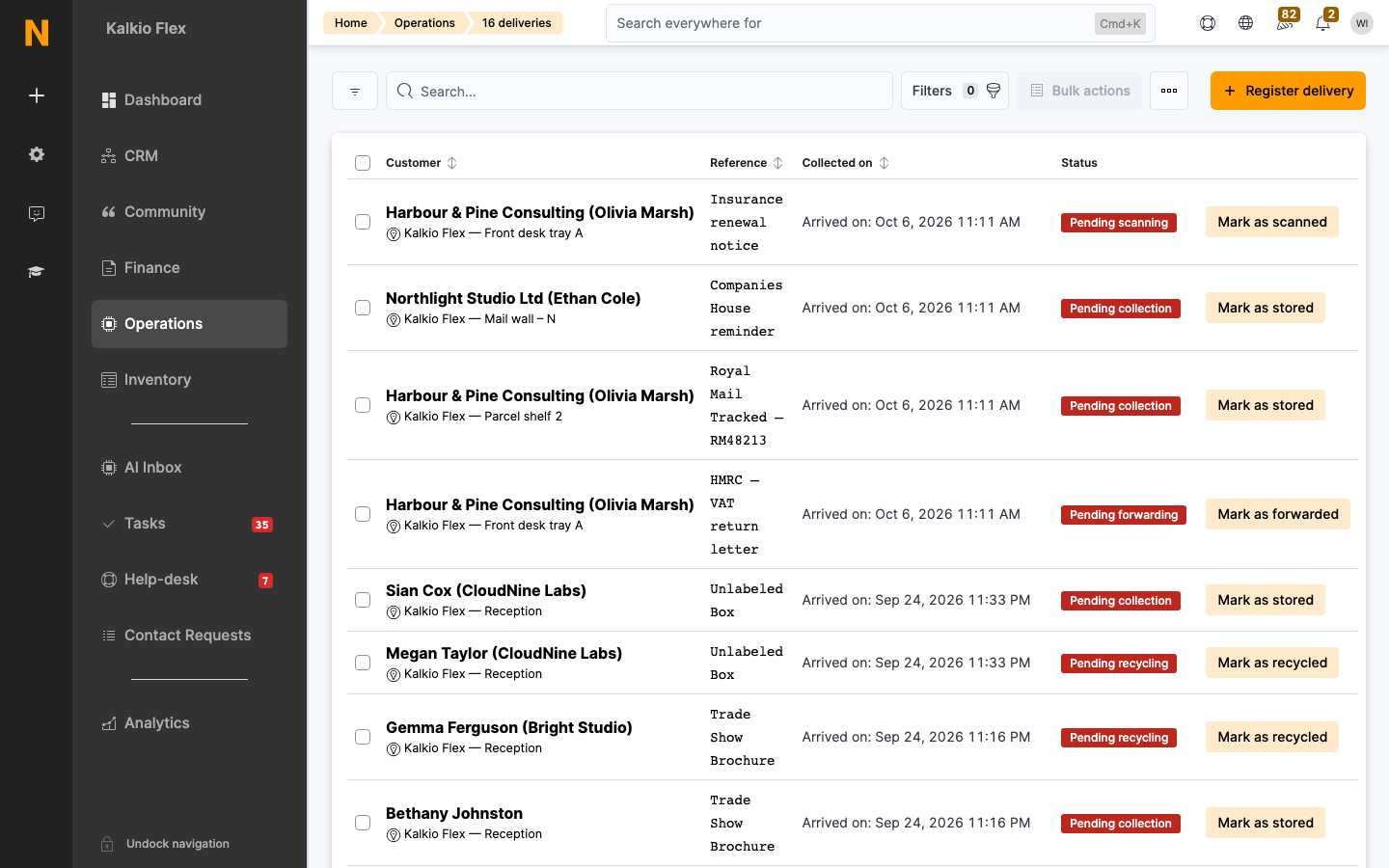Open the graduation cap academy icon
1389x868 pixels.
[x=37, y=272]
